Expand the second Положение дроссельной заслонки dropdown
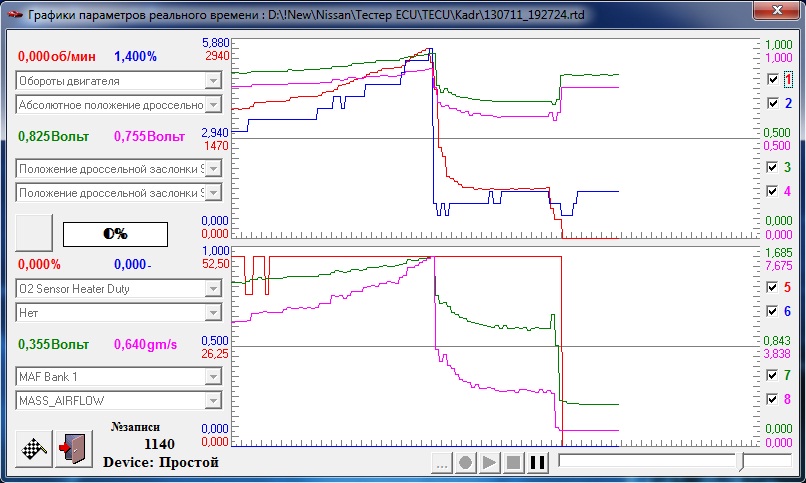806x483 pixels. click(213, 193)
